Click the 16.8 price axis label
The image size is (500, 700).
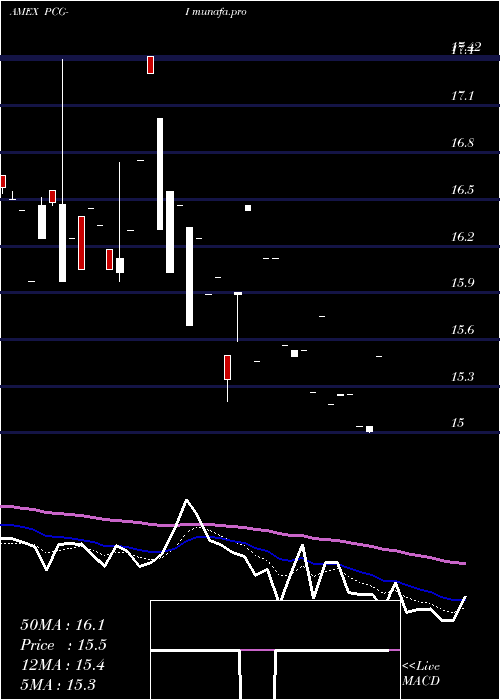pyautogui.click(x=462, y=143)
